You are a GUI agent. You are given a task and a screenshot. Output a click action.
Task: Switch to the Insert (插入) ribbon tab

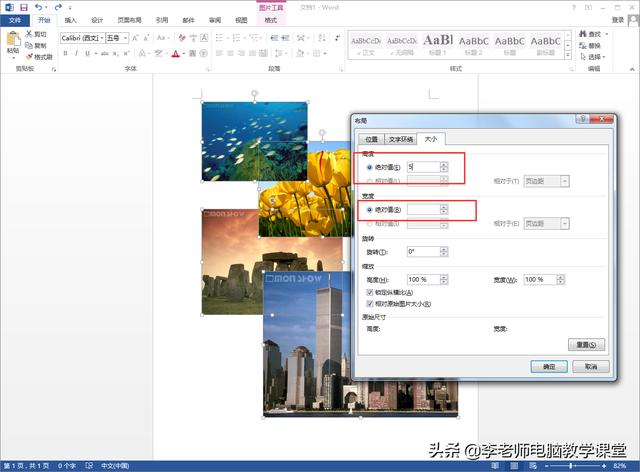71,20
